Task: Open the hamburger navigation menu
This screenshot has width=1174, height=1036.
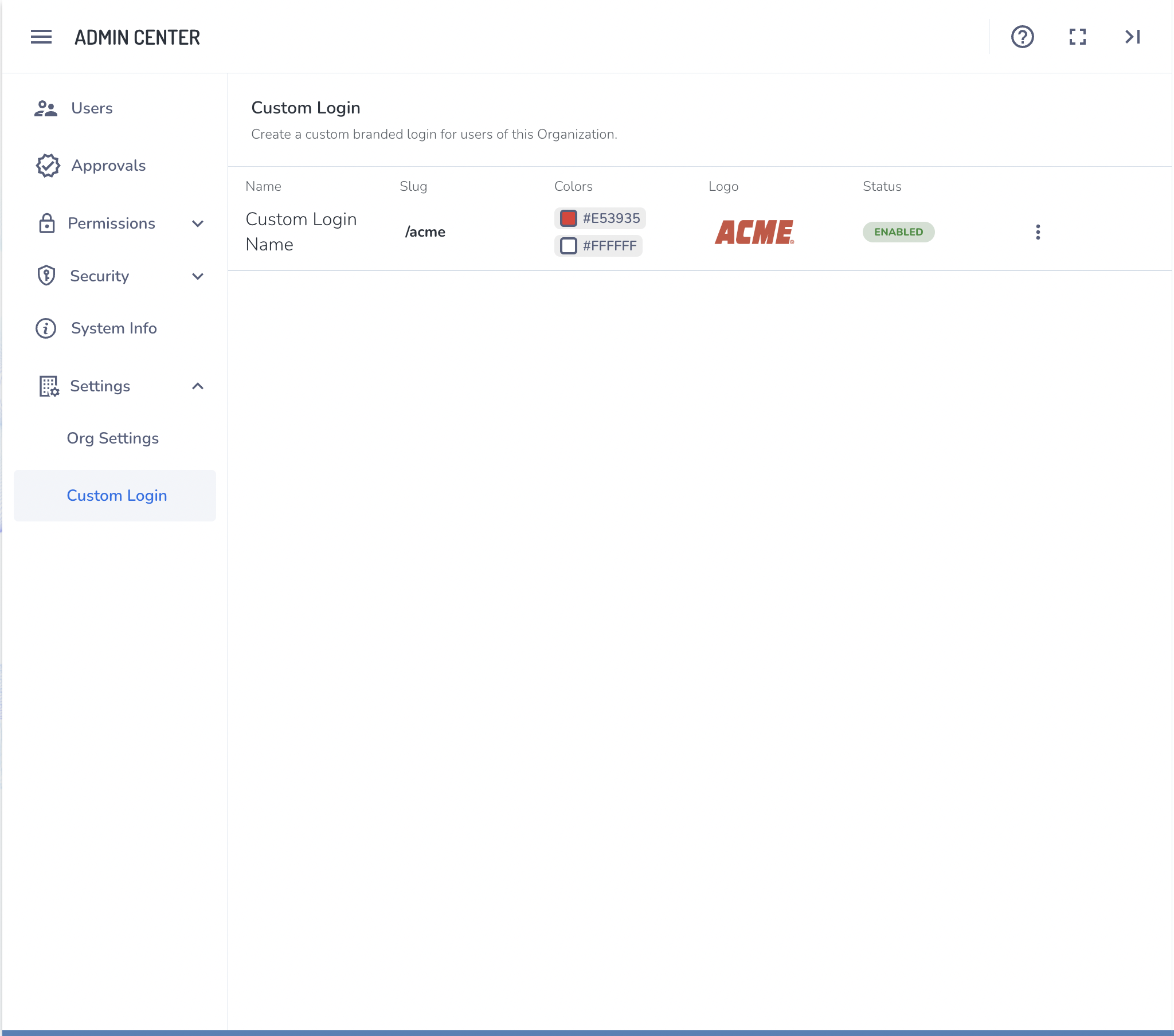Action: click(41, 37)
